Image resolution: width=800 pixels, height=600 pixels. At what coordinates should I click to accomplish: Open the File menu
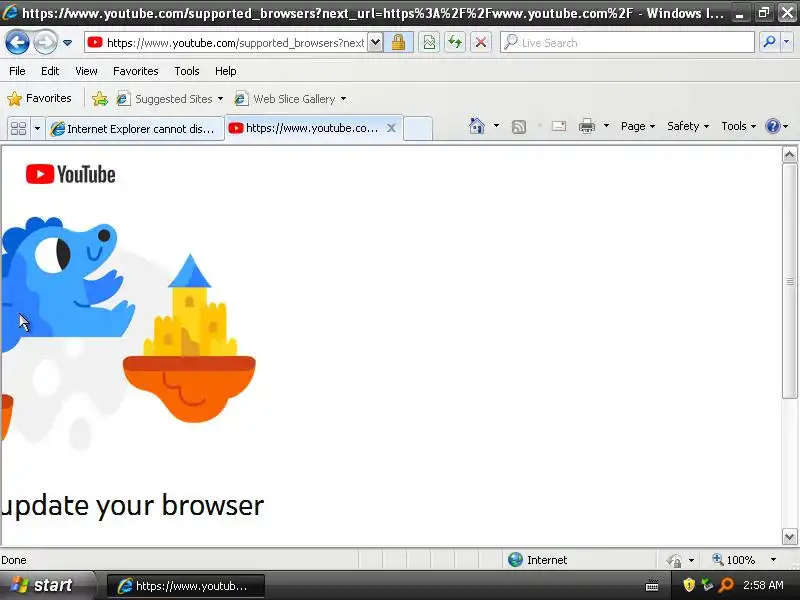pos(17,71)
